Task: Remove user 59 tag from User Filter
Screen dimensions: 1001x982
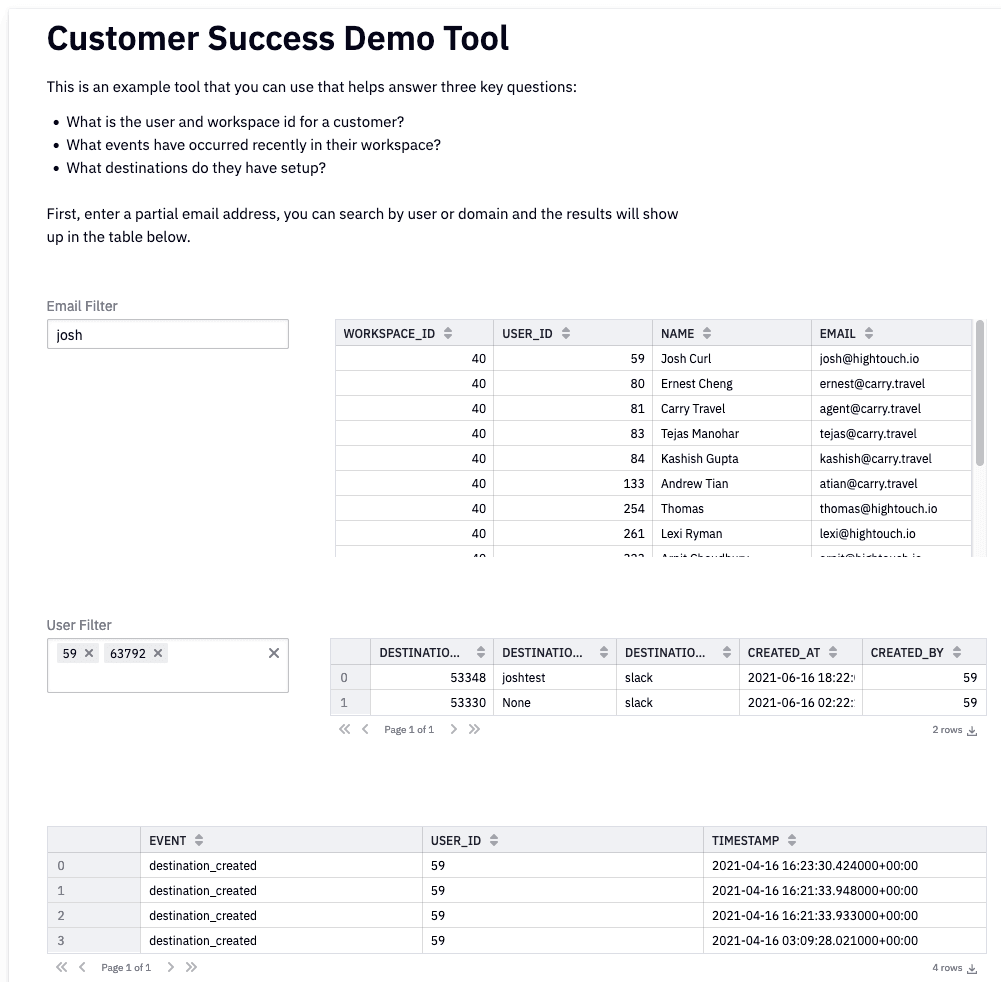Action: (89, 653)
